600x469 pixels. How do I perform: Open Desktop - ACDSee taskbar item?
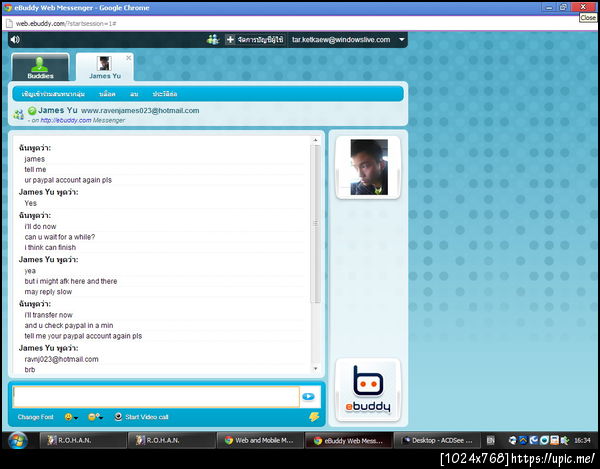click(x=437, y=440)
